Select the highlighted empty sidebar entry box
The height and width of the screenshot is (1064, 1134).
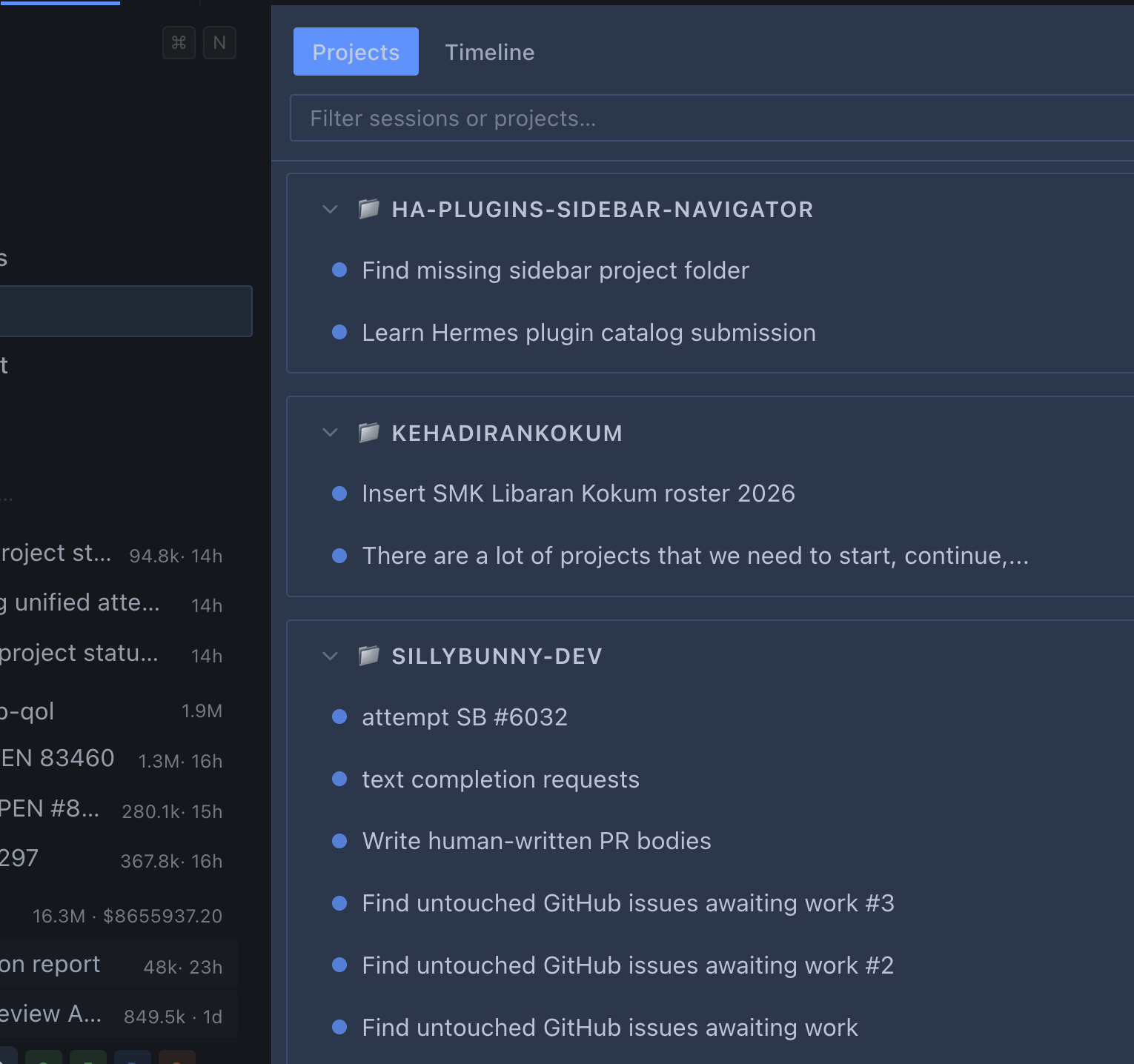coord(126,311)
